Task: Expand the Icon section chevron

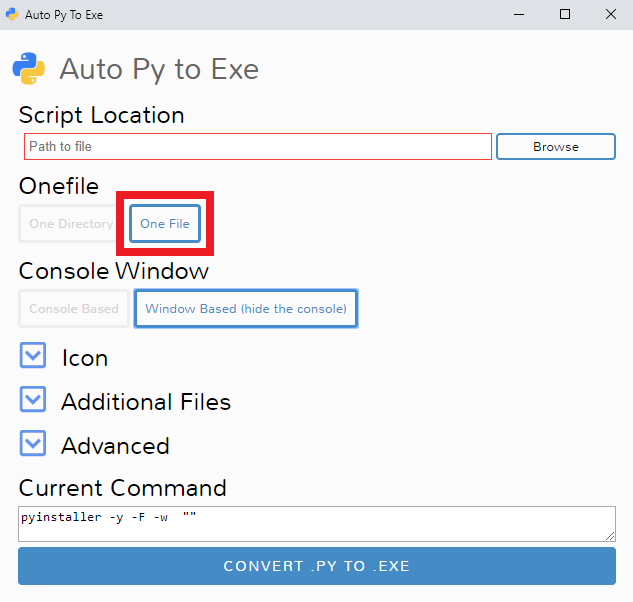Action: pyautogui.click(x=33, y=356)
